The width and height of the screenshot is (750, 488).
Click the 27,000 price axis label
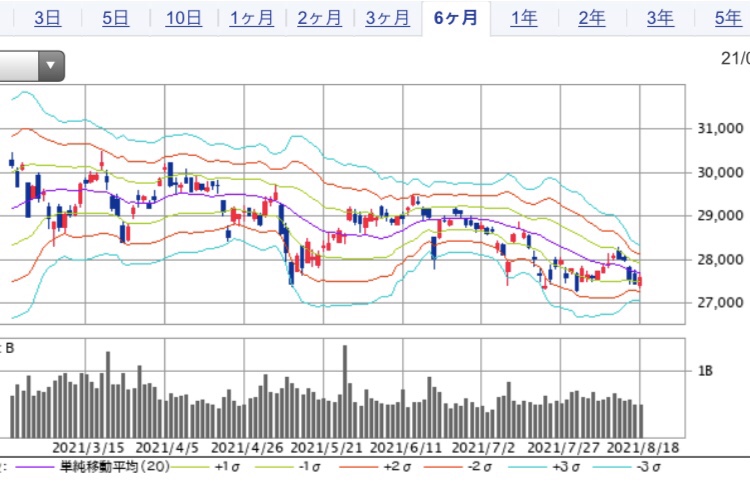coord(720,302)
